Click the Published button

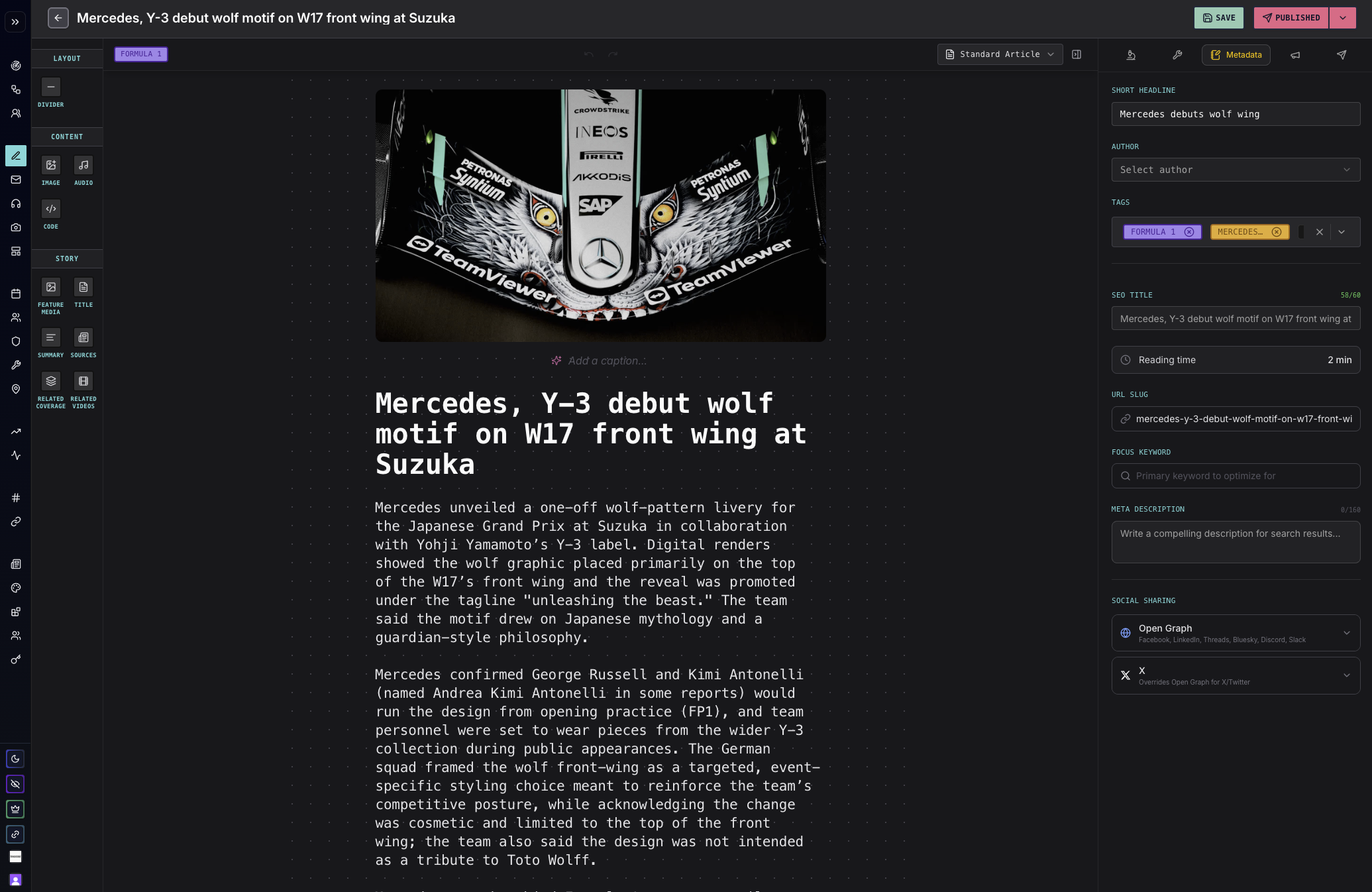coord(1291,18)
